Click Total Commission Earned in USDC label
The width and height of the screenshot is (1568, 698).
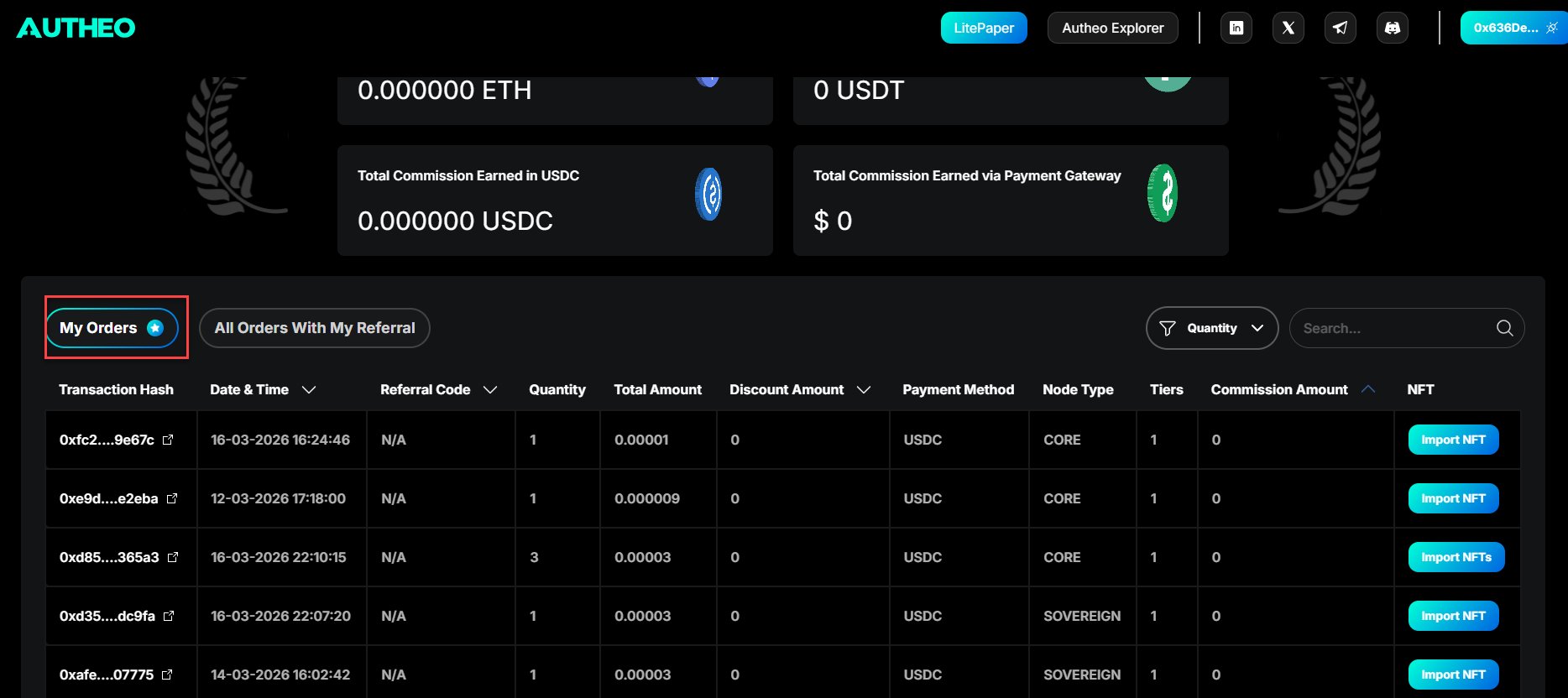468,175
